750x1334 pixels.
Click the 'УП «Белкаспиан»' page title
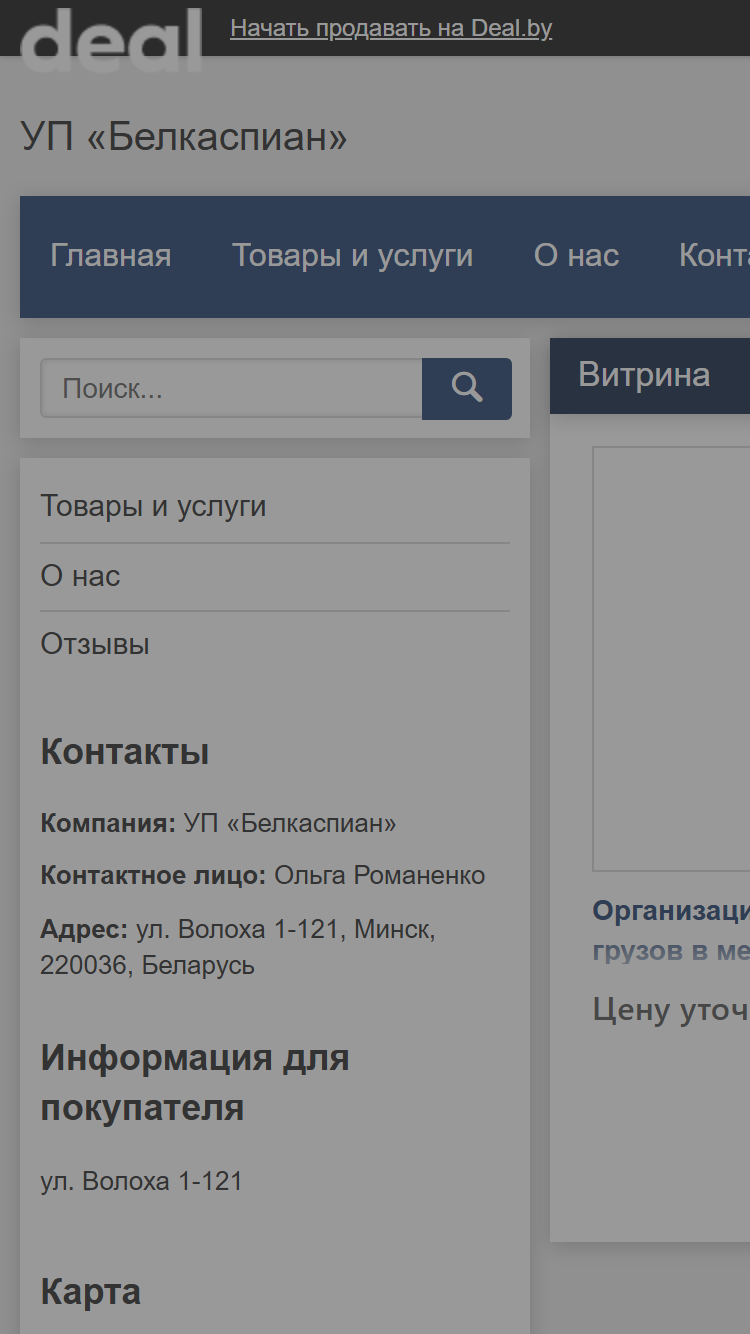point(184,137)
